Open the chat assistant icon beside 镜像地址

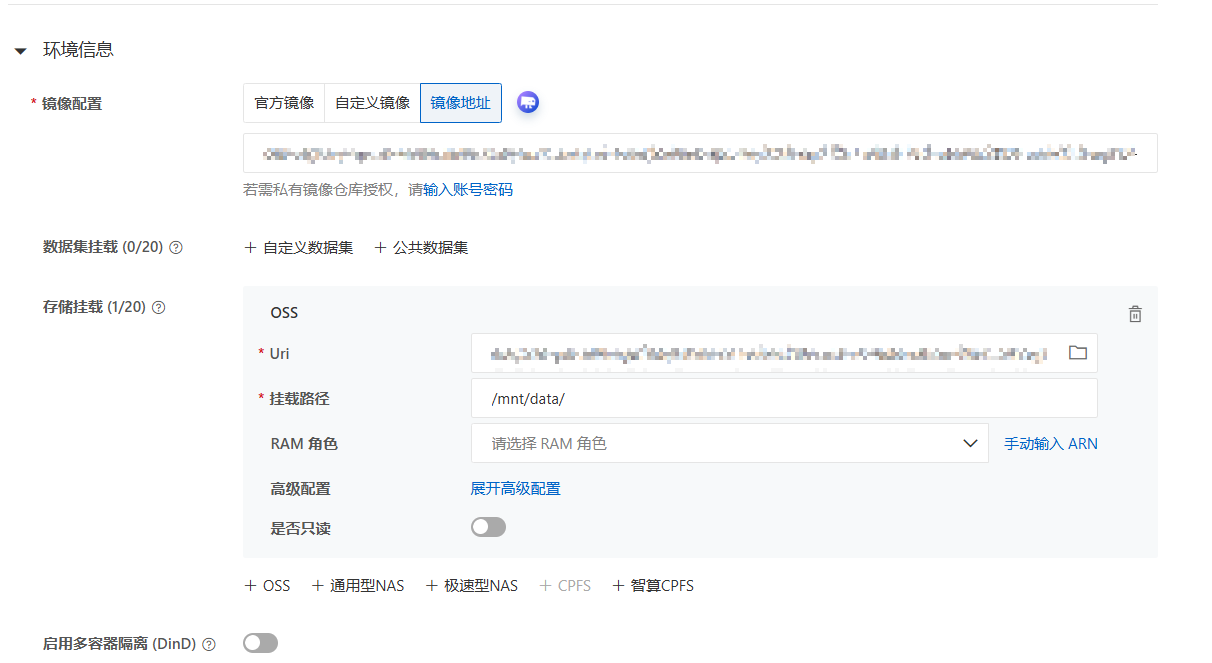coord(528,102)
